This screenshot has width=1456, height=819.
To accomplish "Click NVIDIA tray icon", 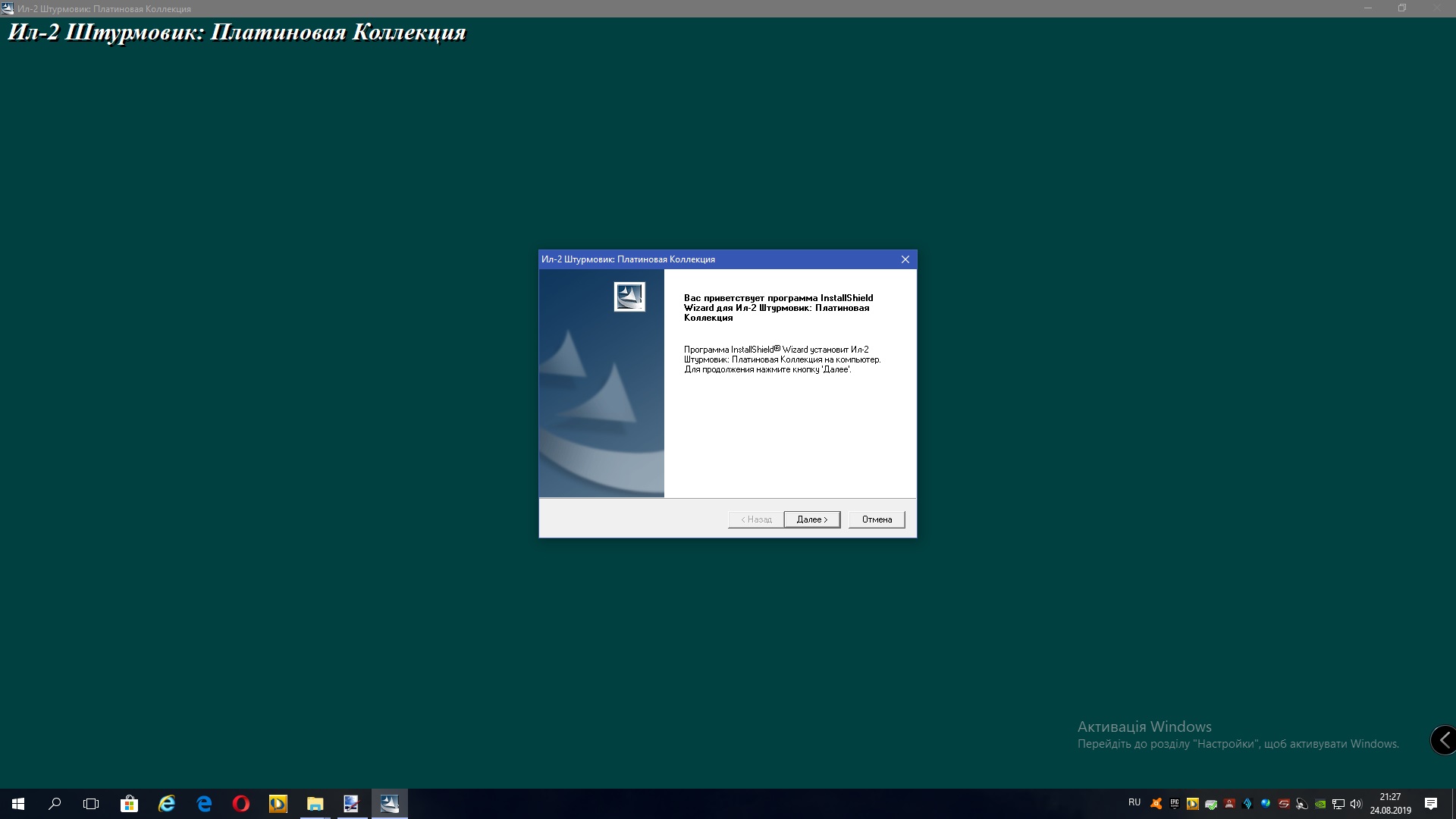I will (1320, 804).
